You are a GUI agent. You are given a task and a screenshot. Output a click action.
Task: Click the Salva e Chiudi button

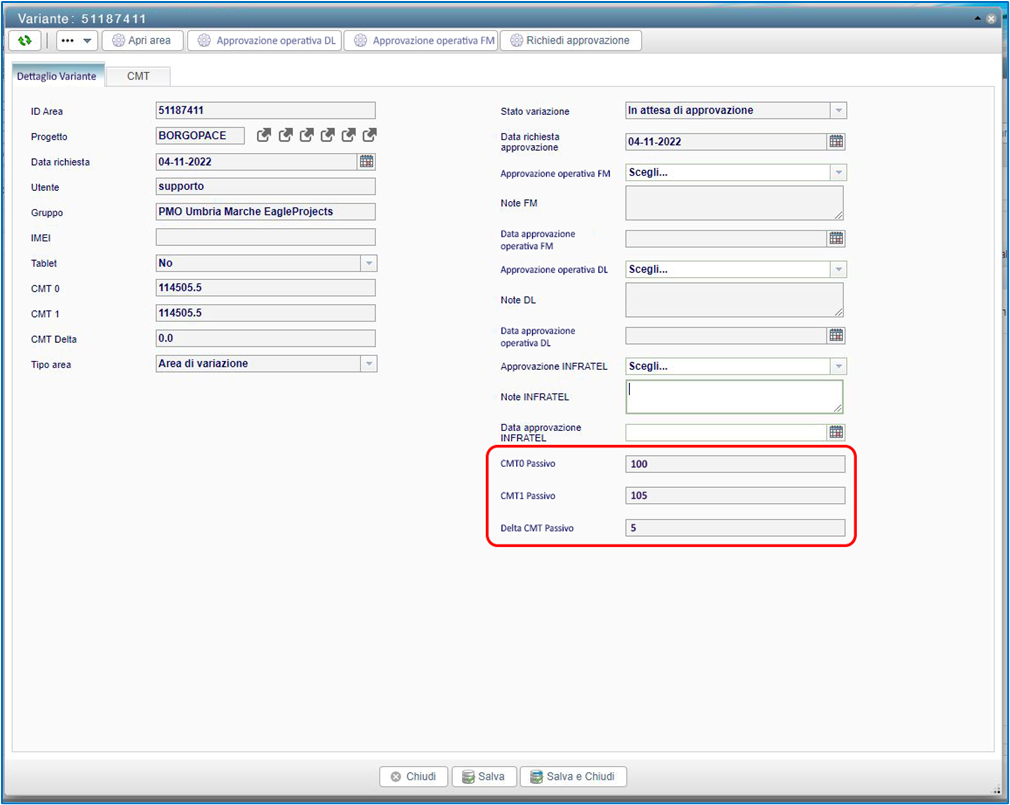click(574, 777)
